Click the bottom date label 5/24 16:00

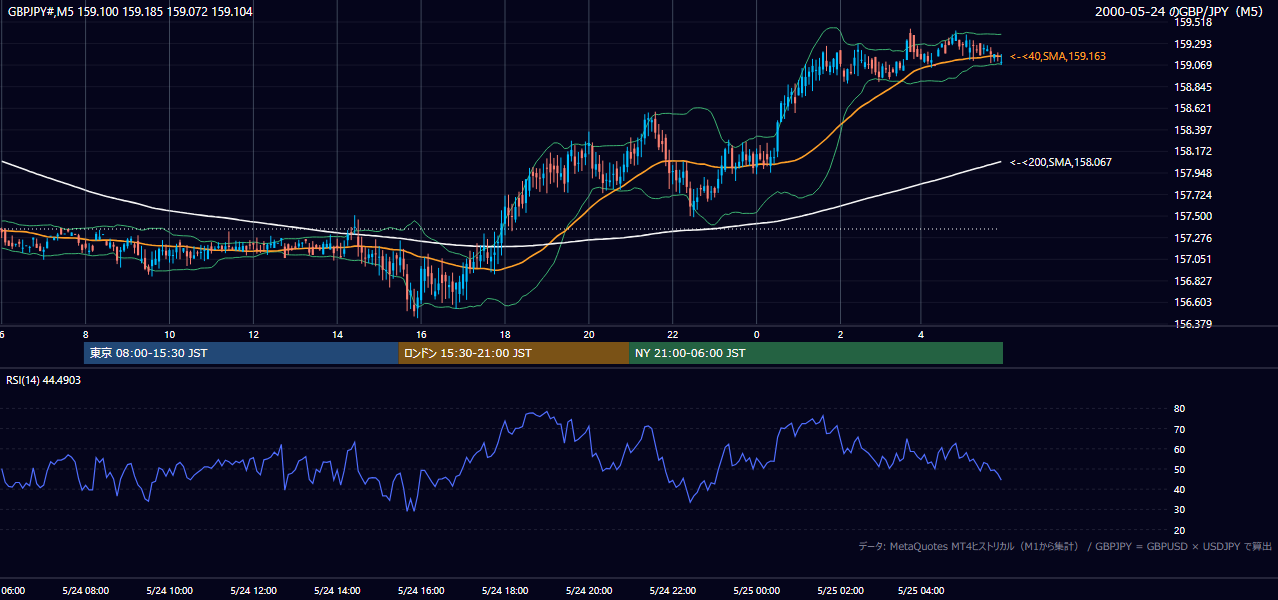(x=421, y=591)
